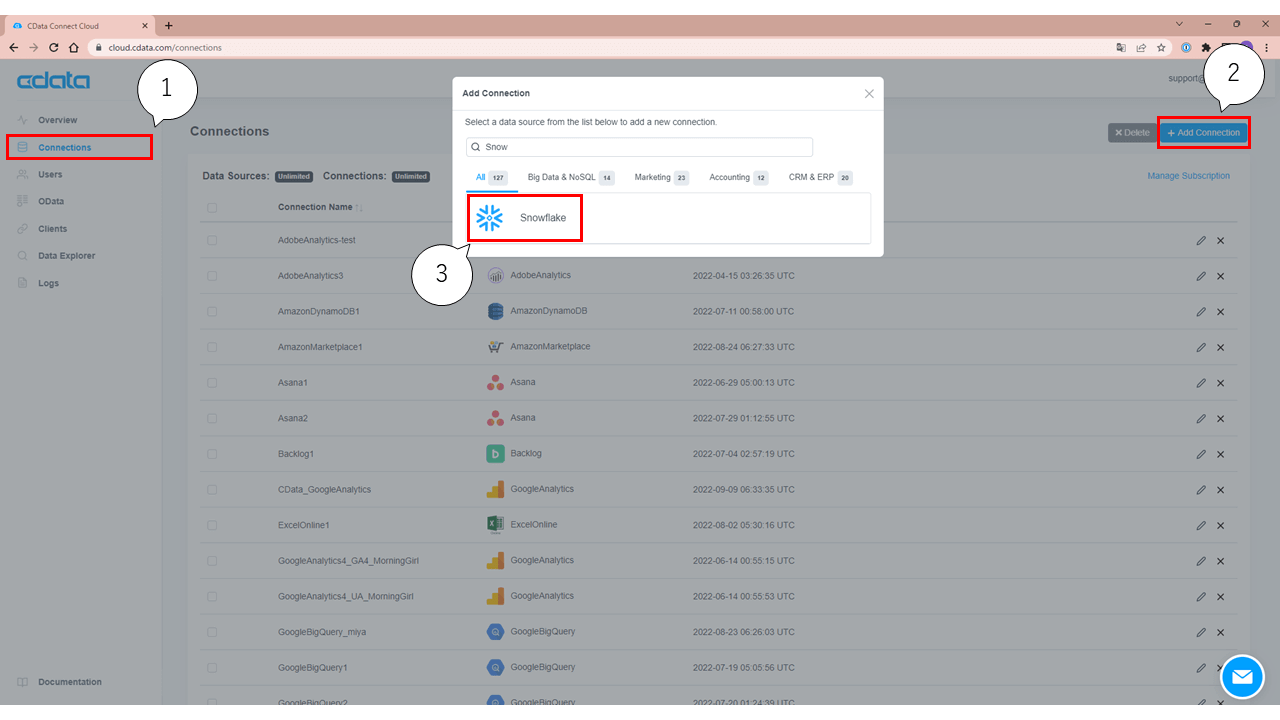Edit the AmazonMarketplace1 connection
This screenshot has height=720, width=1280.
pos(1201,347)
